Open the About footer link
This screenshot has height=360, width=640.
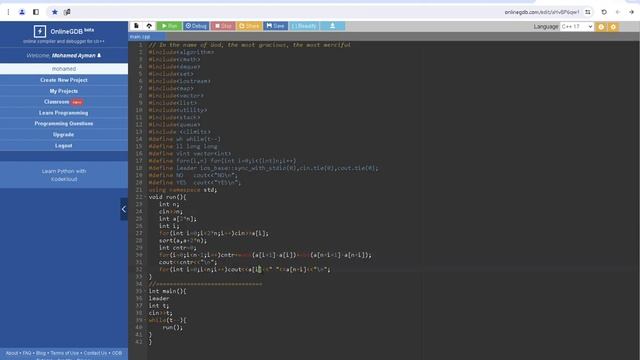pos(12,353)
